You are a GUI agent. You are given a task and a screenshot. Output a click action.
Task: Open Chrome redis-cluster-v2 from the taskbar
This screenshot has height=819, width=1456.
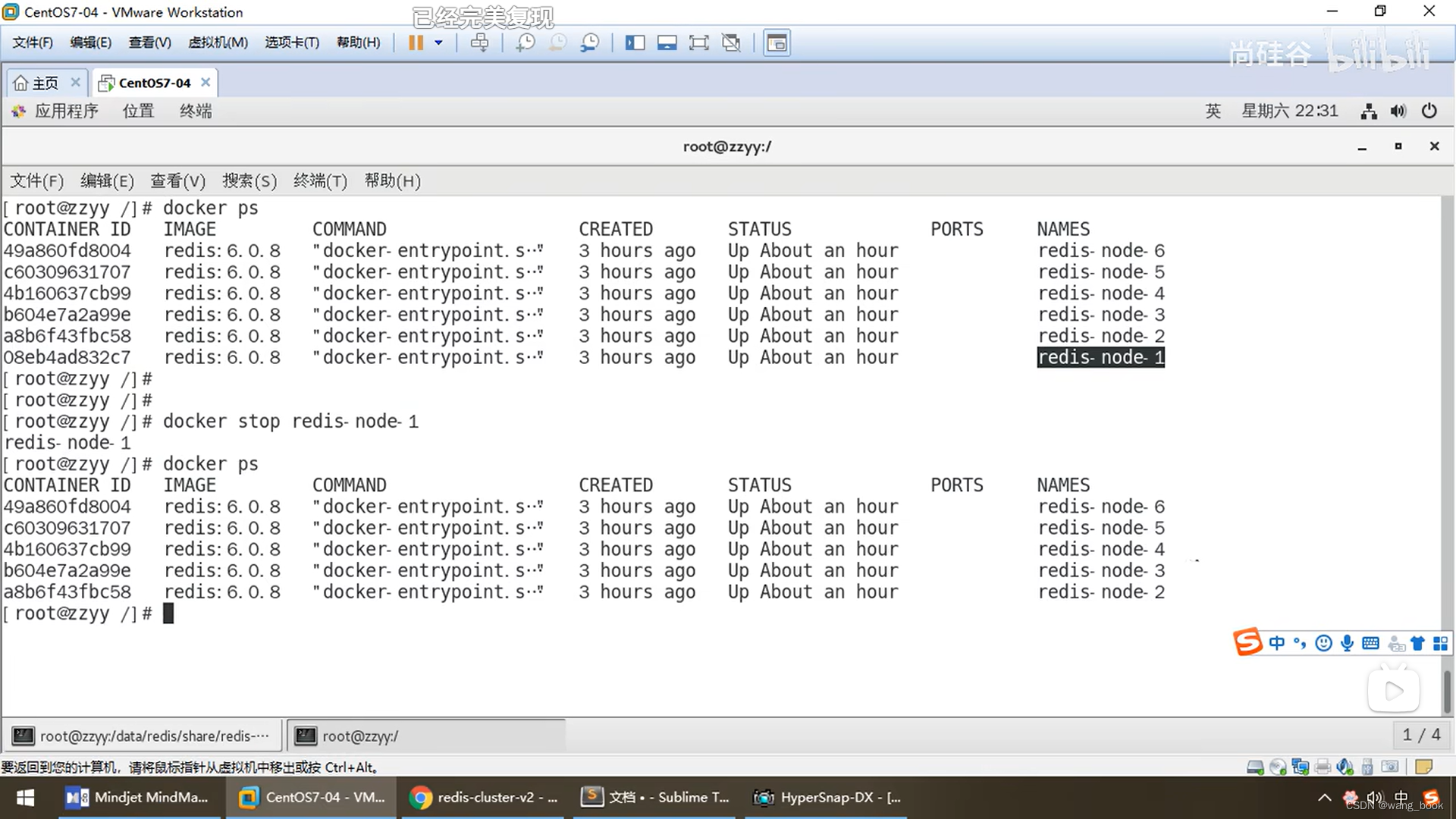tap(484, 797)
